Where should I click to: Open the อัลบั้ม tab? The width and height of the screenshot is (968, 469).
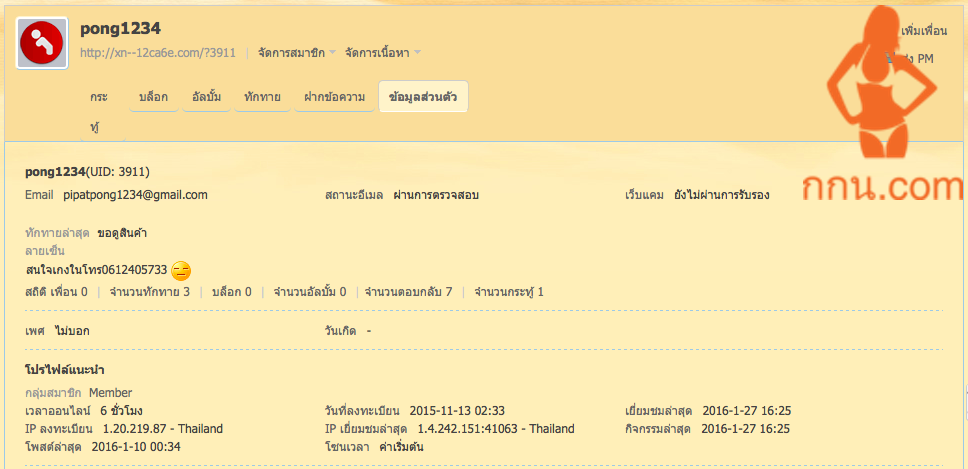tap(207, 96)
